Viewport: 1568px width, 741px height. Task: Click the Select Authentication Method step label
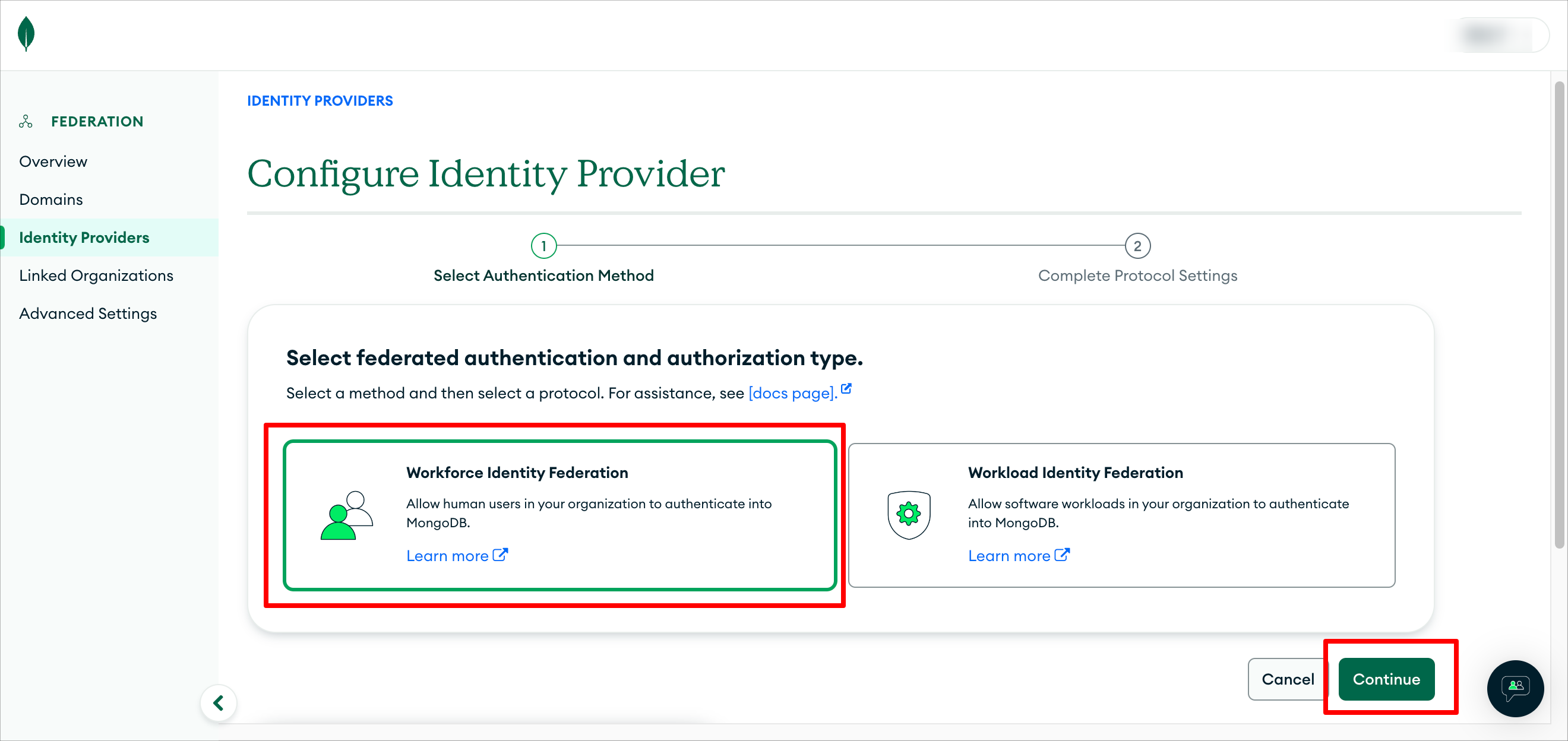click(543, 275)
